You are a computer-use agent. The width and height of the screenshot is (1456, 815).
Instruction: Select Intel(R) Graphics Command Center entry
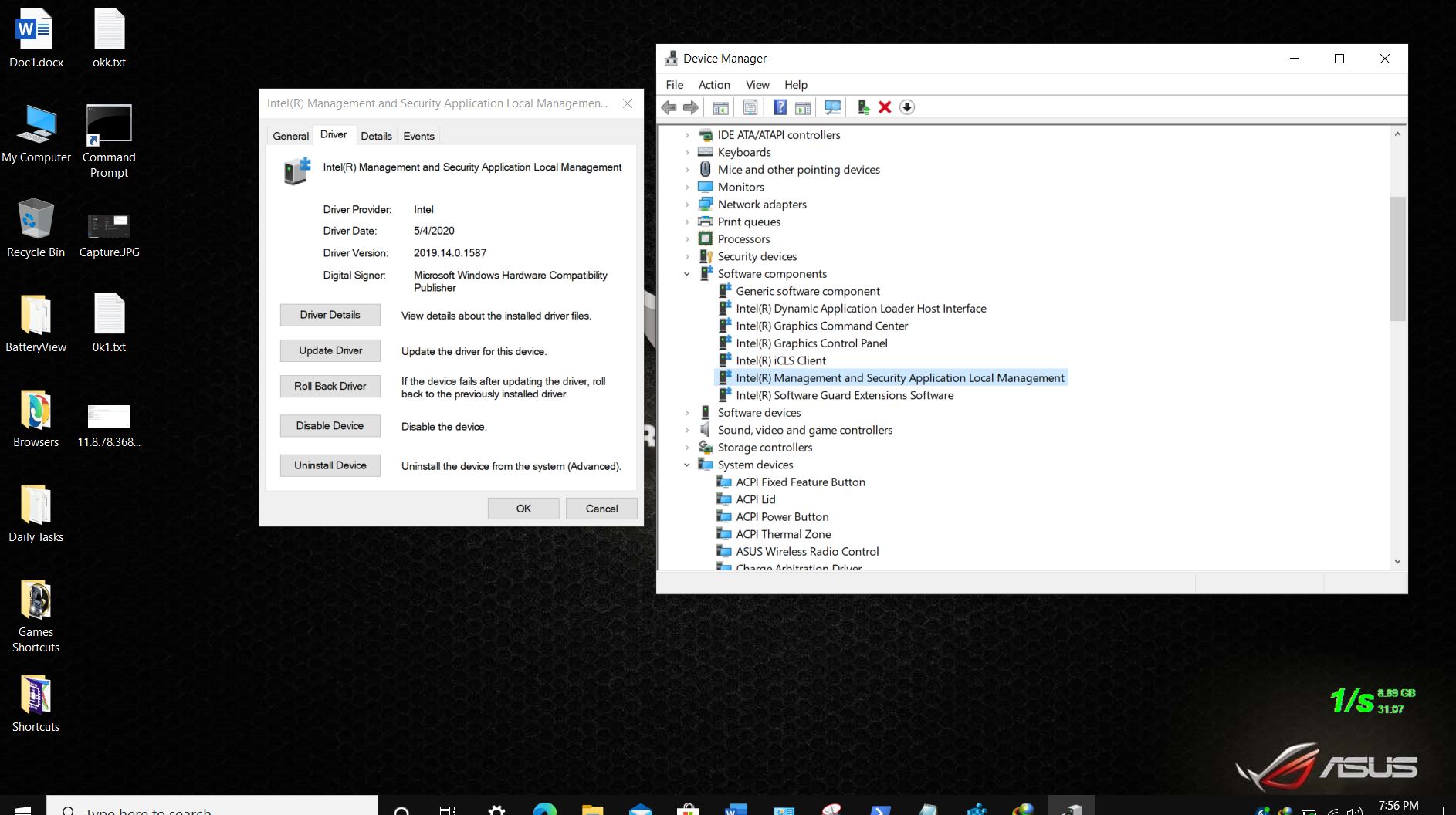point(821,326)
